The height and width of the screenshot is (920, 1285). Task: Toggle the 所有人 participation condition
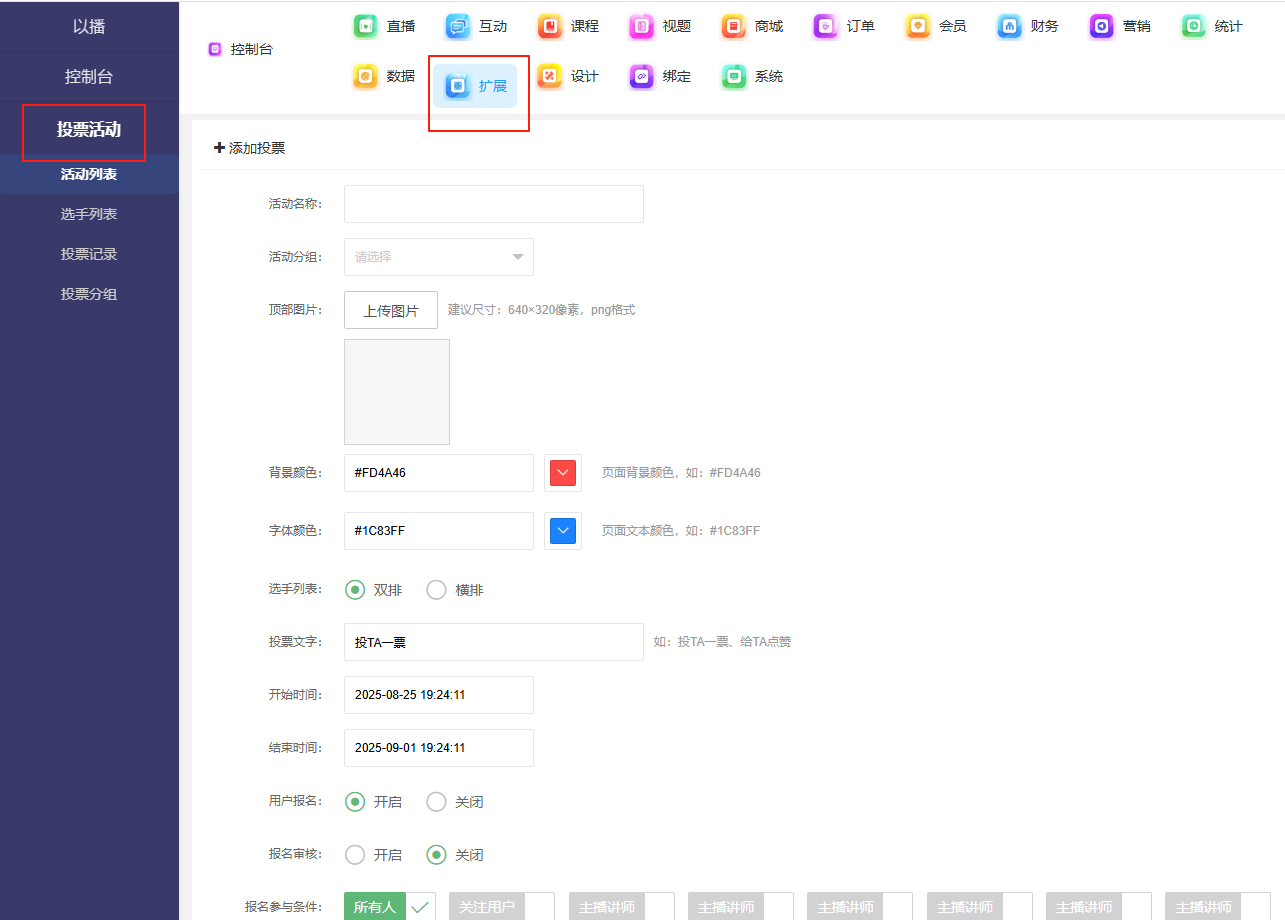[389, 907]
